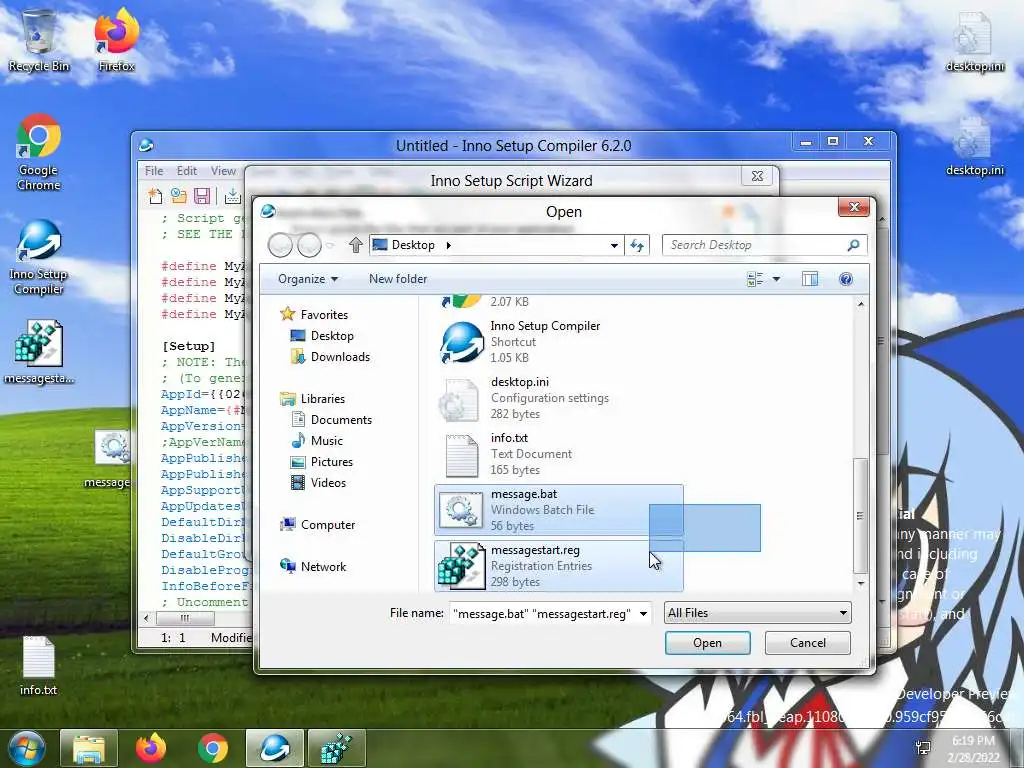Click the Save icon in Inno toolbar
1024x768 pixels.
[x=202, y=195]
